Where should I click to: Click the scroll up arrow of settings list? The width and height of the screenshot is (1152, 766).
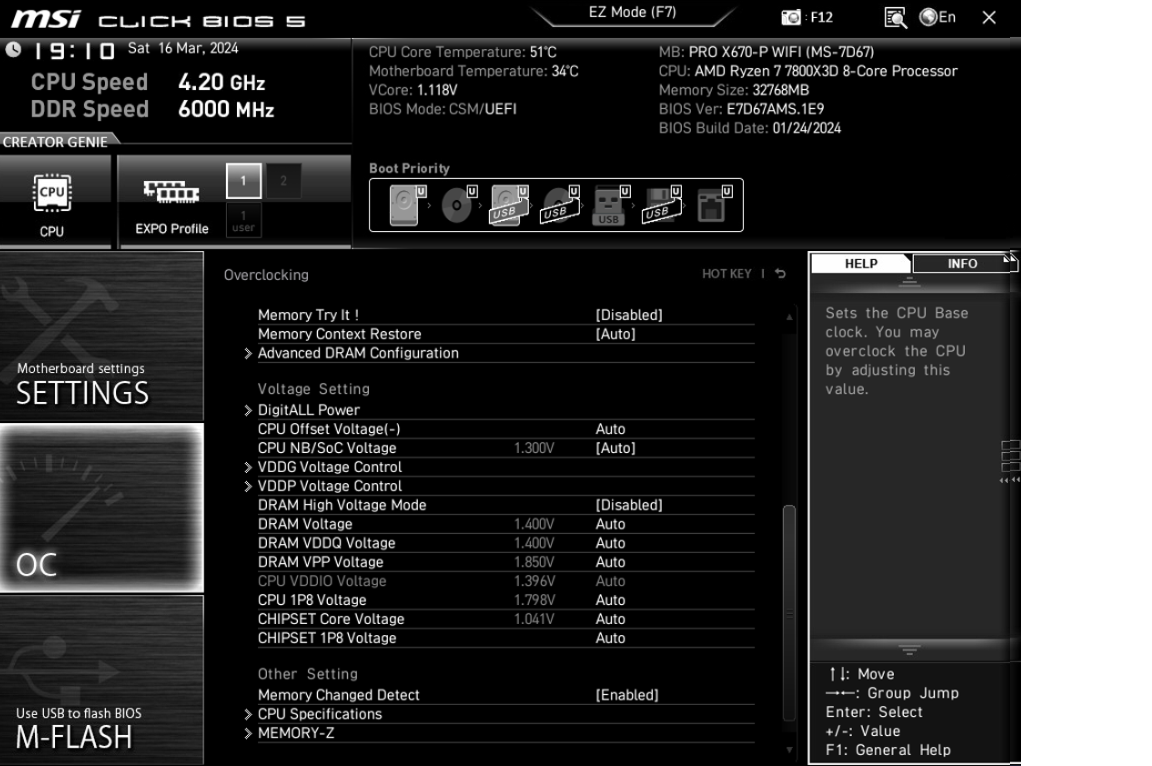click(789, 317)
